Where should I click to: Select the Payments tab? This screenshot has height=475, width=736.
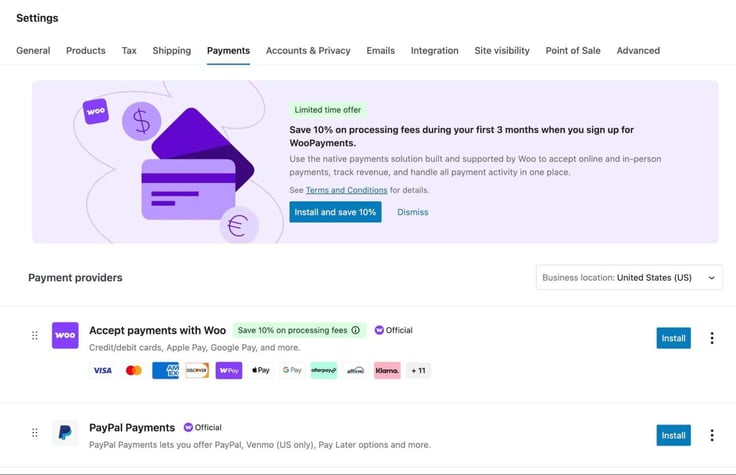pyautogui.click(x=228, y=51)
